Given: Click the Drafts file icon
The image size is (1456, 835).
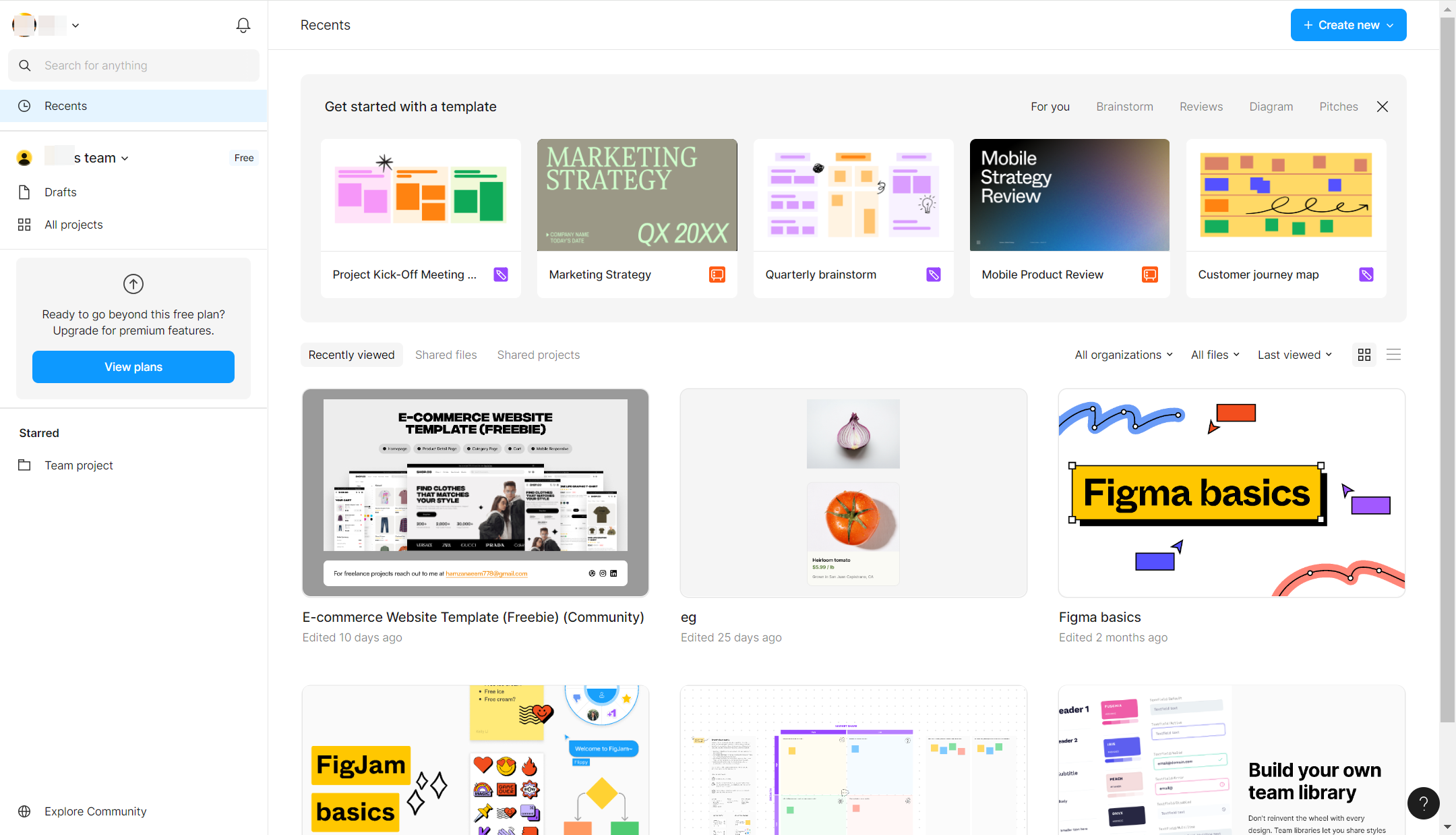Looking at the screenshot, I should pos(24,192).
